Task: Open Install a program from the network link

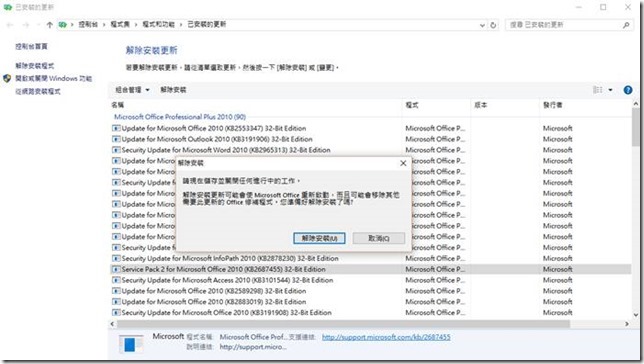Action: pyautogui.click(x=38, y=92)
